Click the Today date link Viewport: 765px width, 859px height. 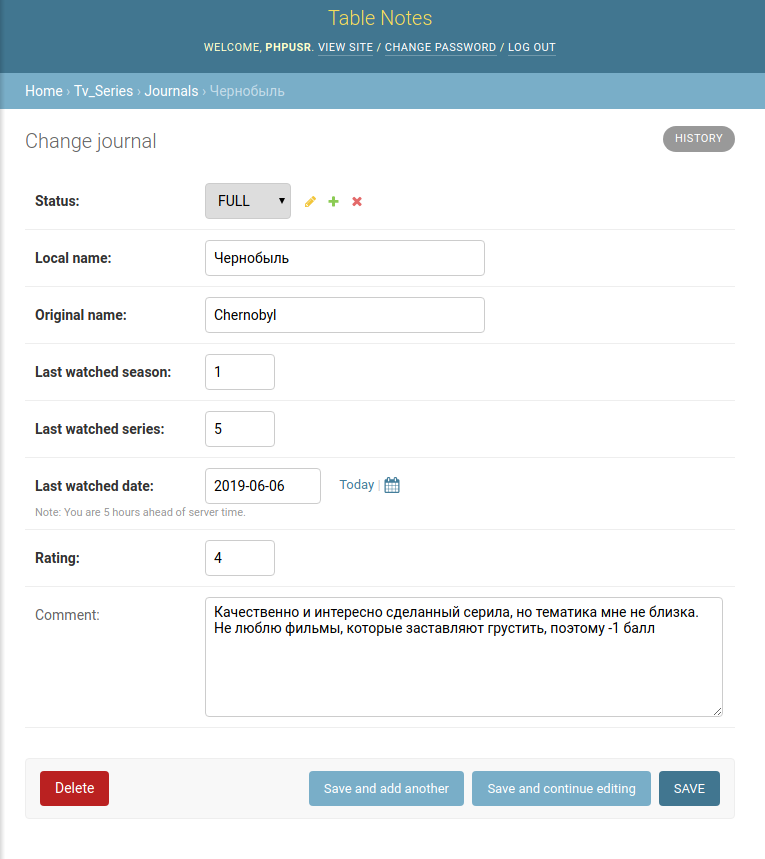[x=356, y=485]
